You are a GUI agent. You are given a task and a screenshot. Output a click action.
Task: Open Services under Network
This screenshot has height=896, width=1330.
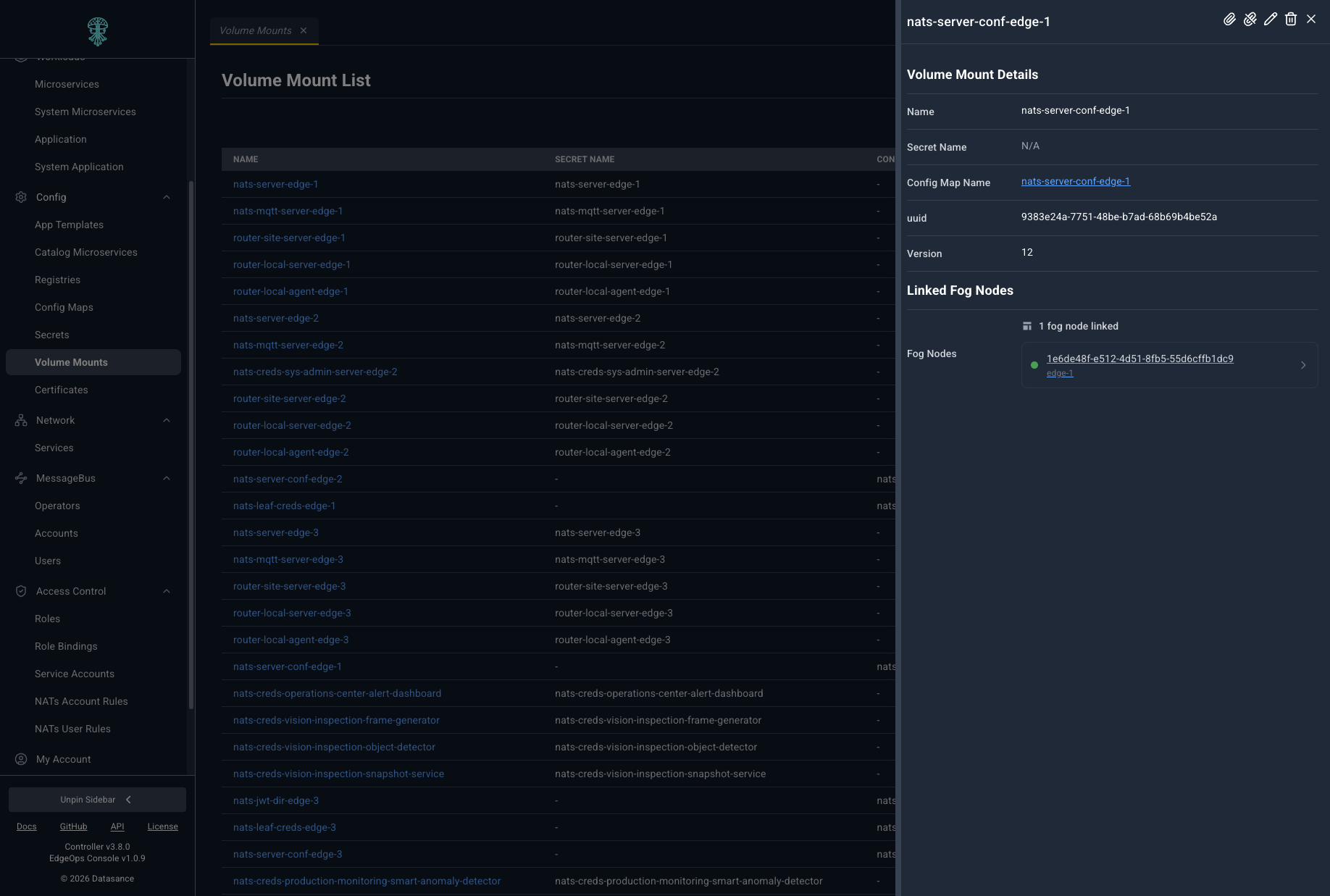point(54,448)
